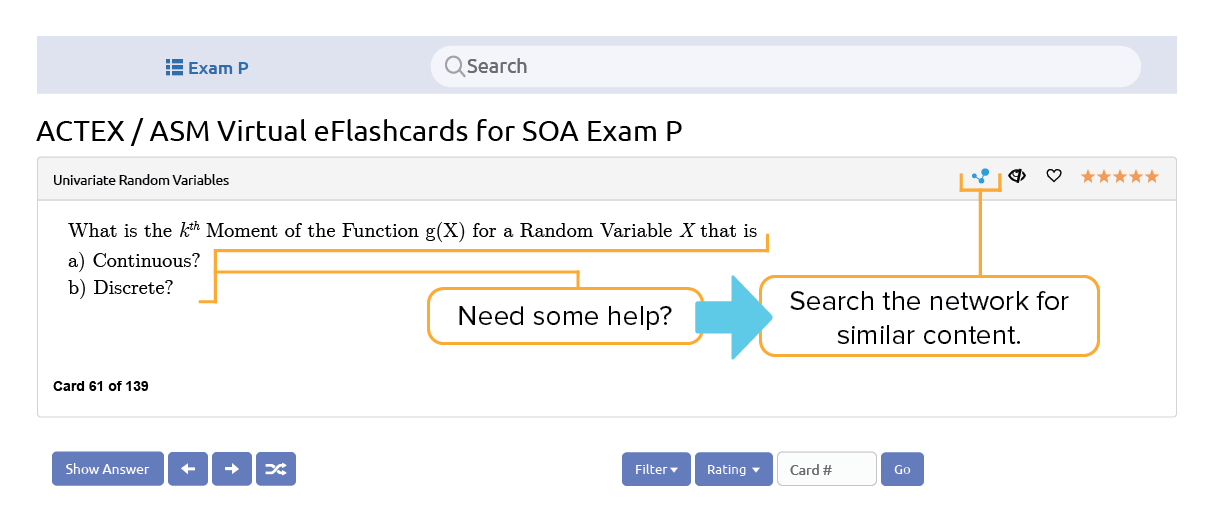Click the magnifier icon in the search bar
The height and width of the screenshot is (522, 1215).
[x=454, y=66]
